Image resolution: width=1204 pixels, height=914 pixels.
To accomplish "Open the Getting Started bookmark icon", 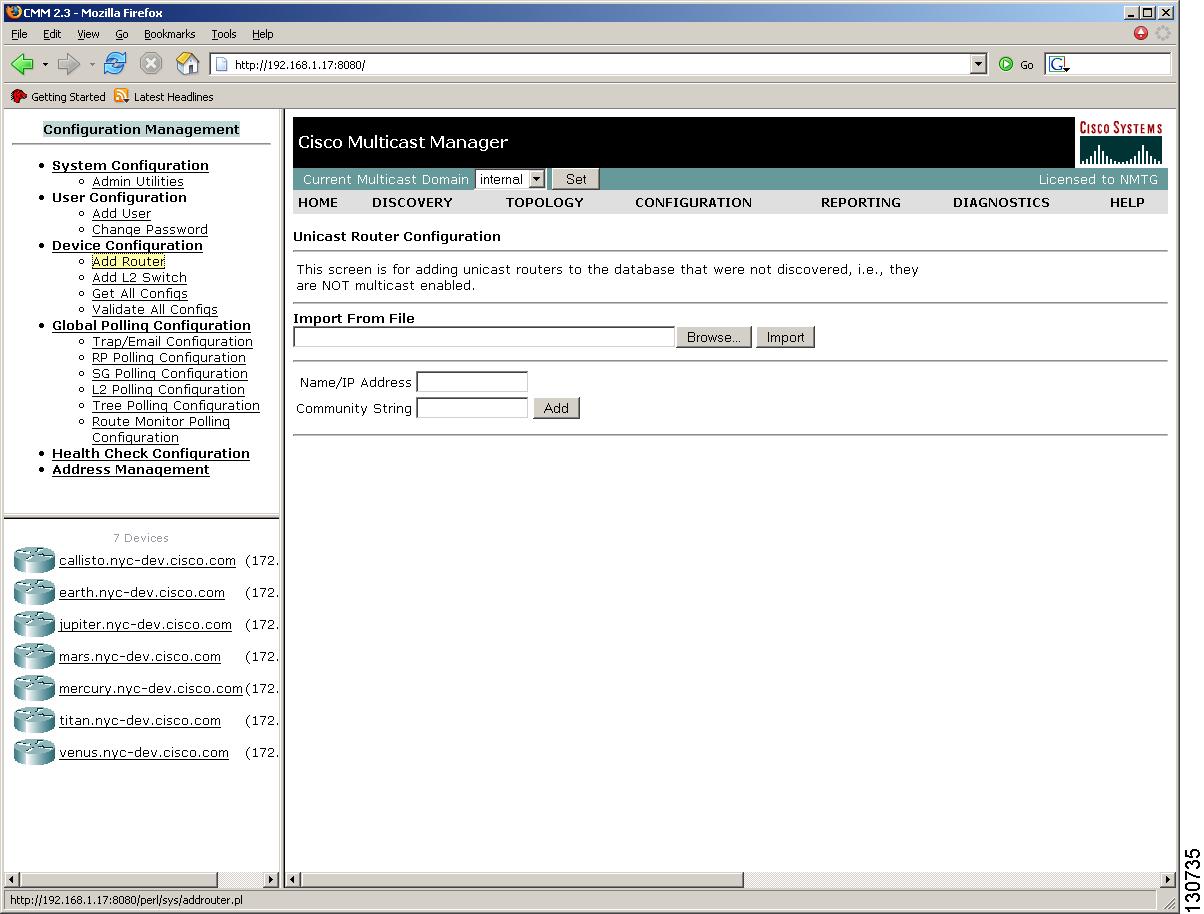I will point(17,96).
